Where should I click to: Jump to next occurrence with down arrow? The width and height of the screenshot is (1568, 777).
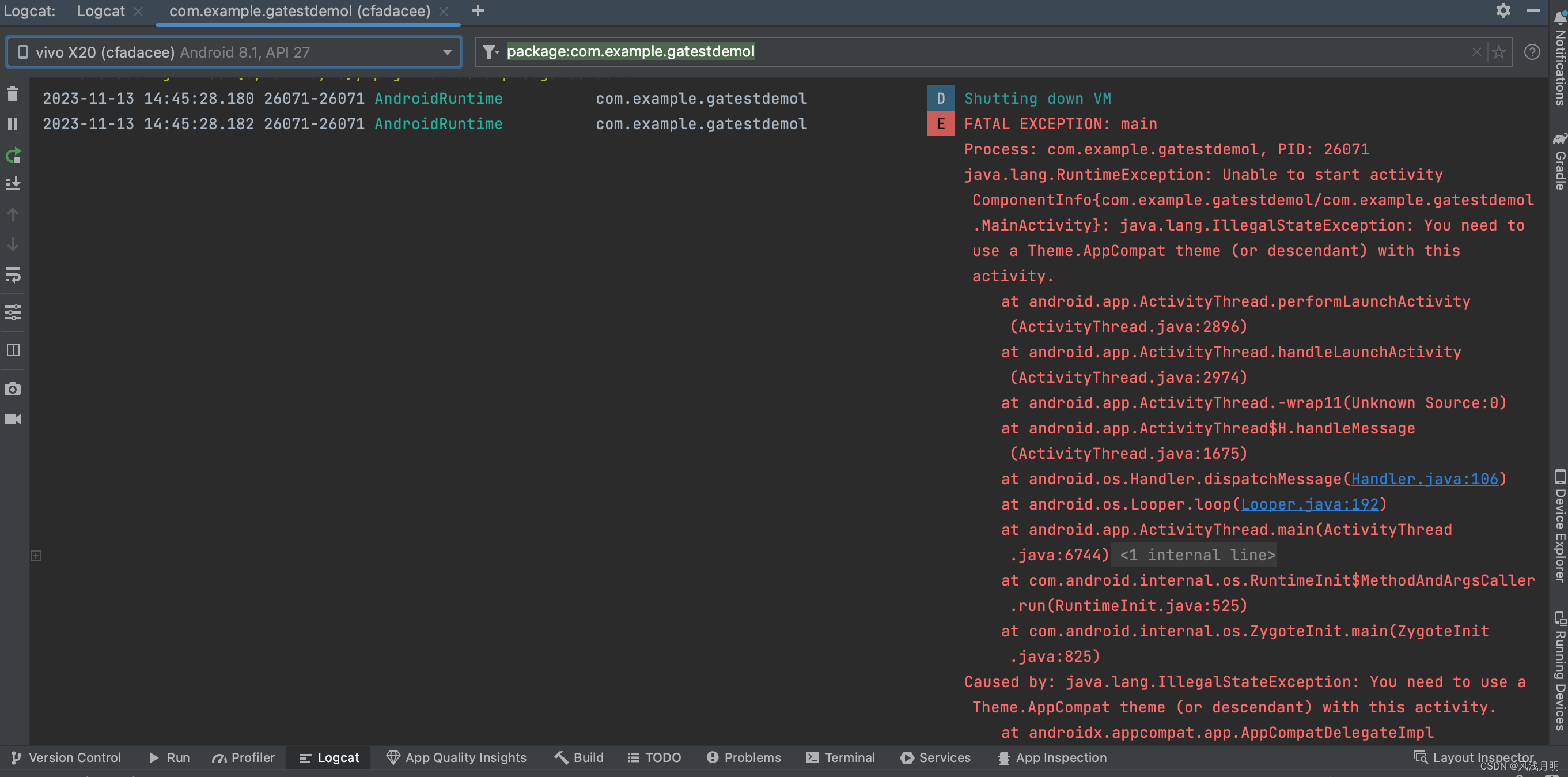tap(12, 245)
